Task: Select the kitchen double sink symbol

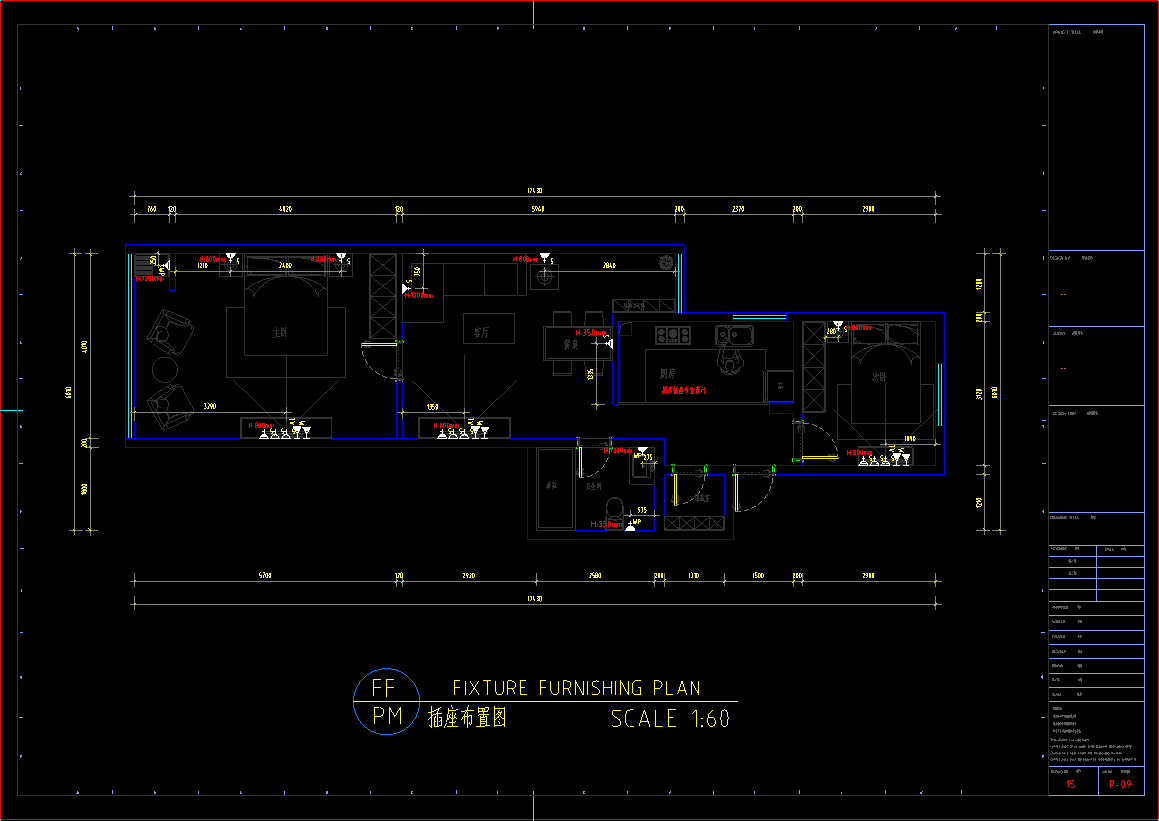Action: pyautogui.click(x=740, y=335)
